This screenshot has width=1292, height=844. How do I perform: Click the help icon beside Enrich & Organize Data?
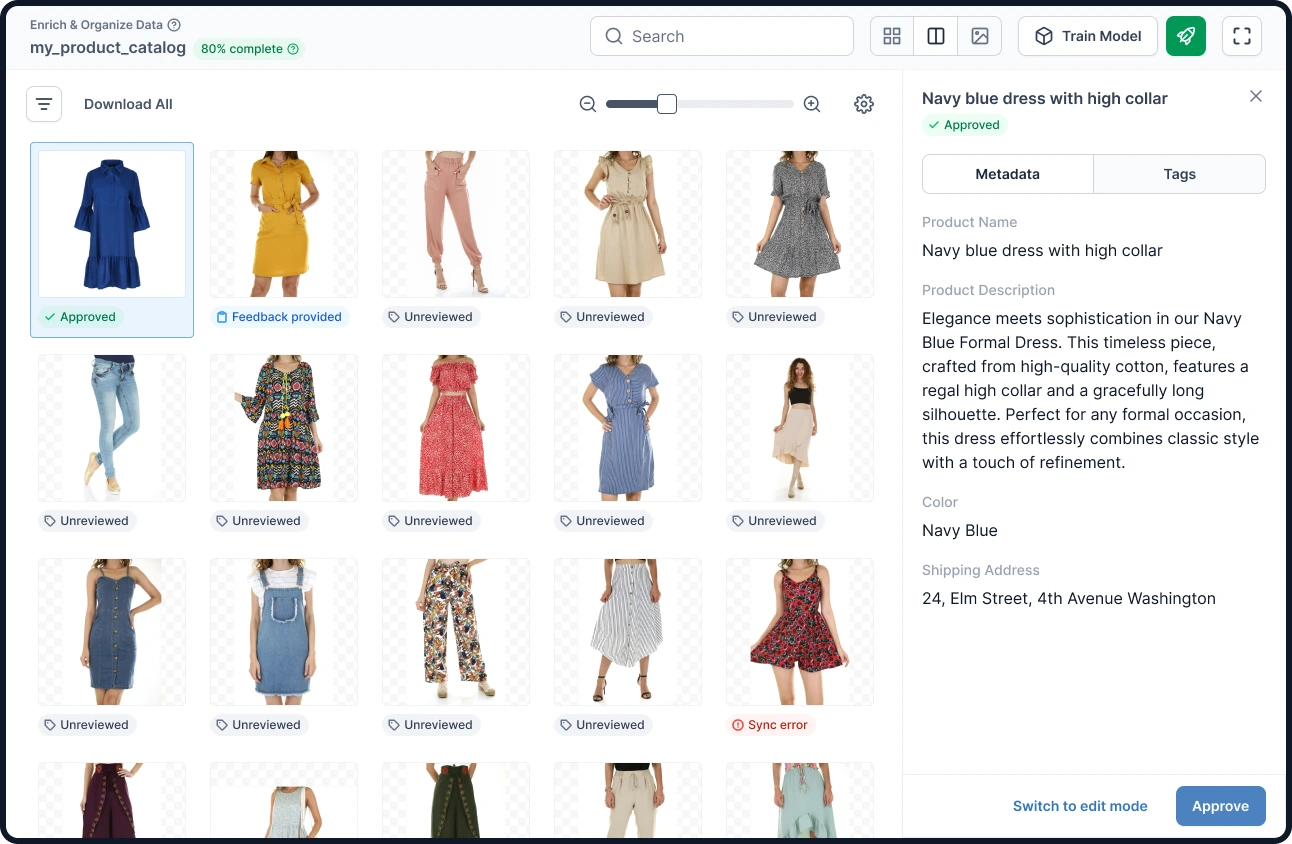tap(174, 25)
